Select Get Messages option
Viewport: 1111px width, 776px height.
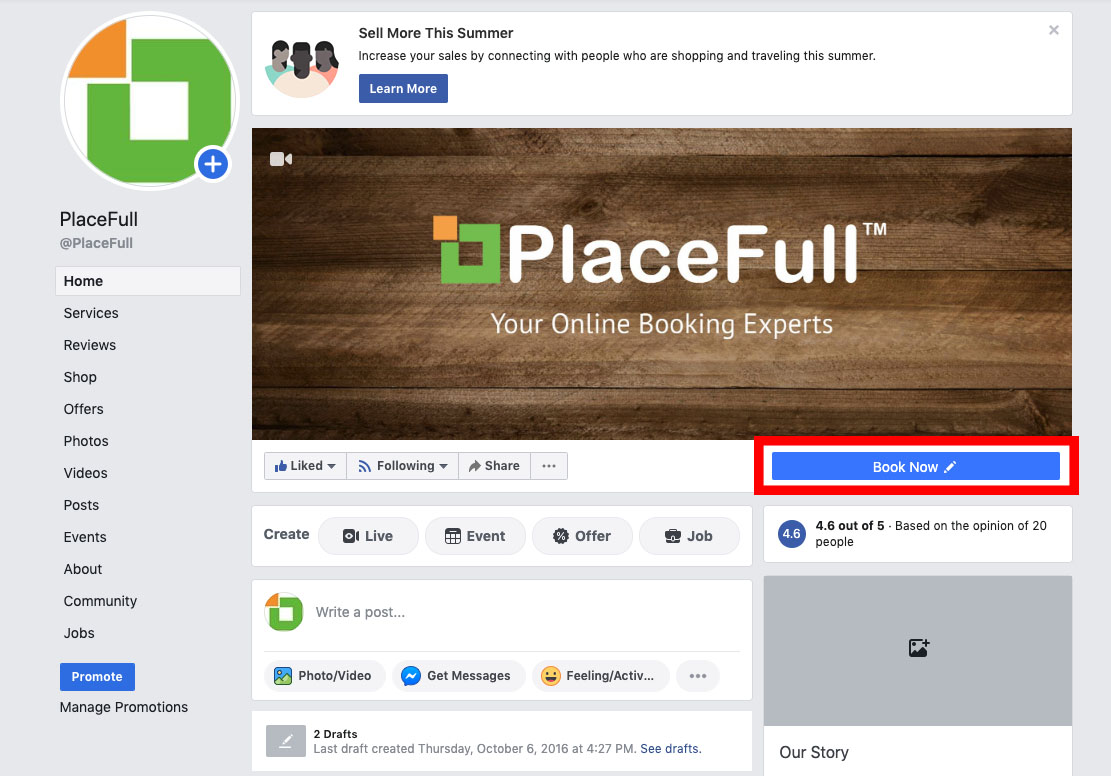(458, 676)
